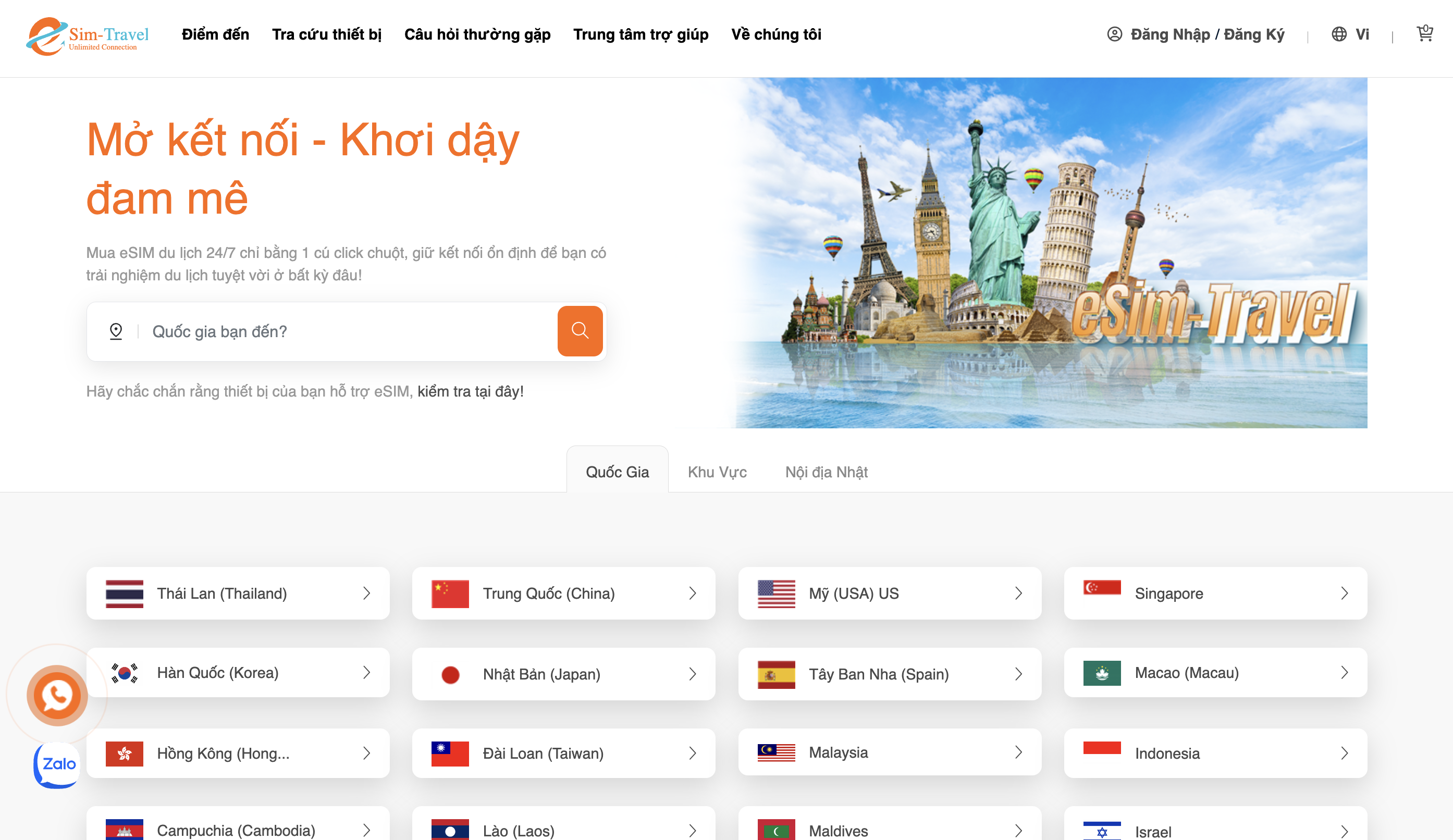1453x840 pixels.
Task: Open Trung tâm trợ giúp menu item
Action: [641, 34]
